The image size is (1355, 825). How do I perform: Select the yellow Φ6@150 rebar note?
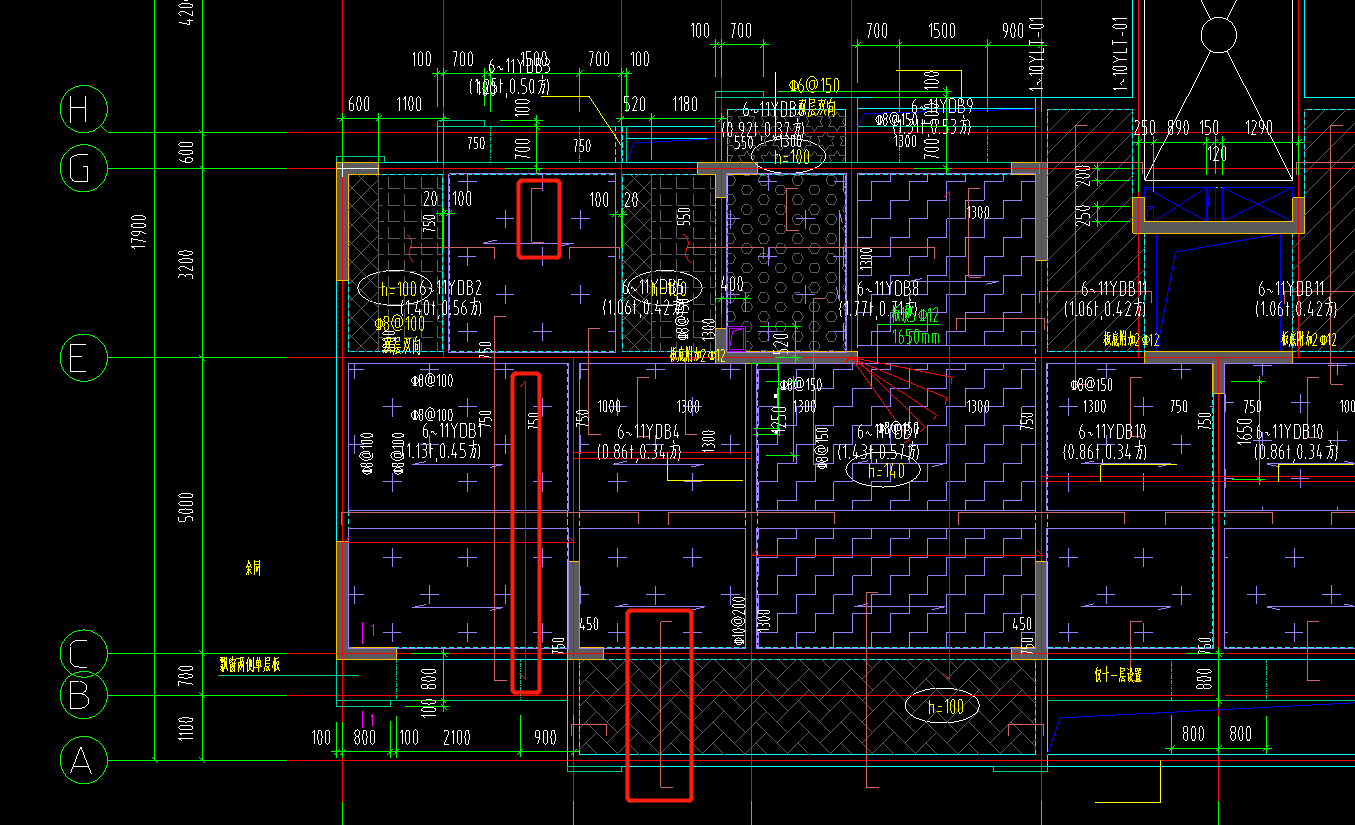pos(814,86)
